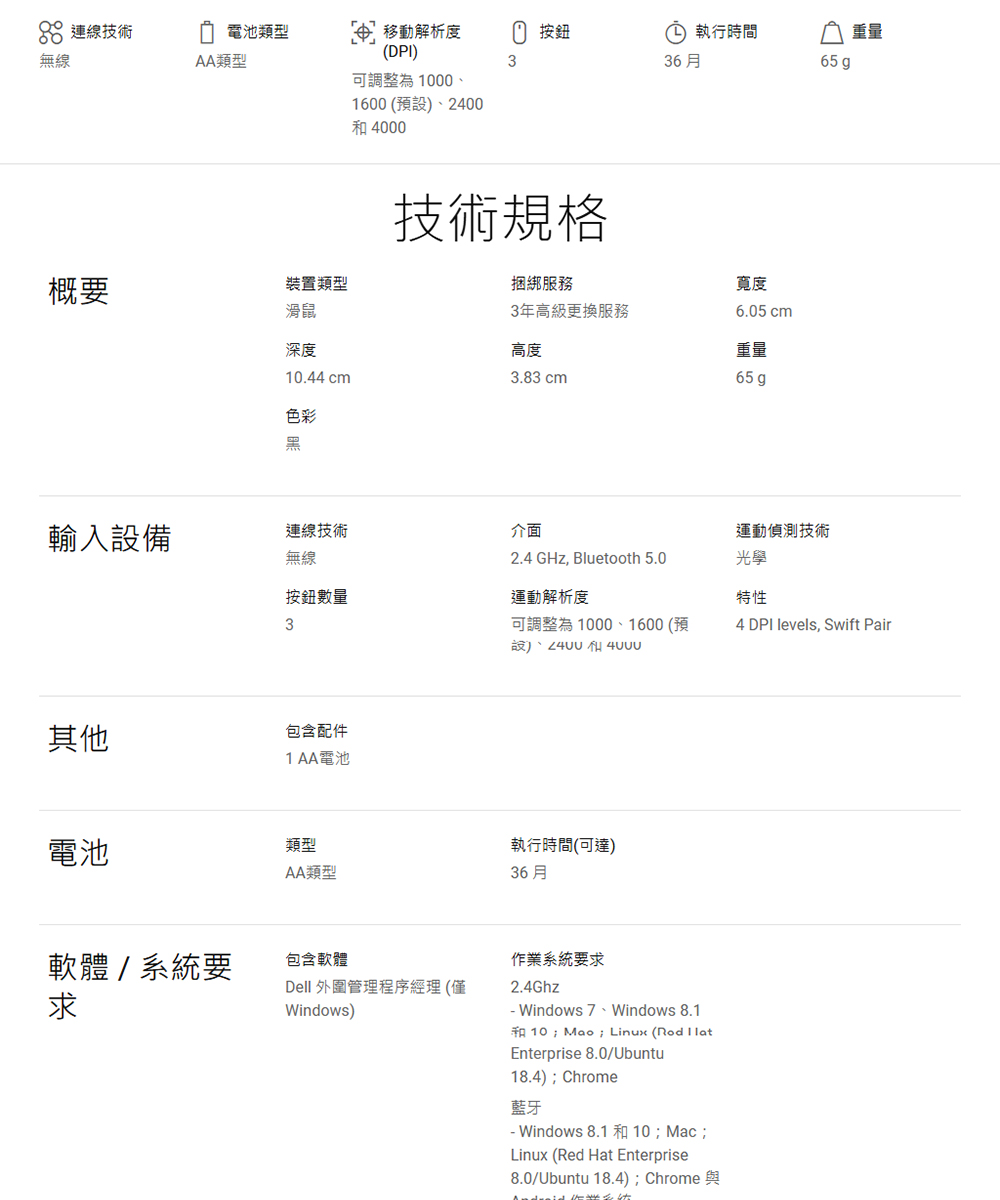
Task: Click the 重量 weight icon
Action: click(831, 33)
